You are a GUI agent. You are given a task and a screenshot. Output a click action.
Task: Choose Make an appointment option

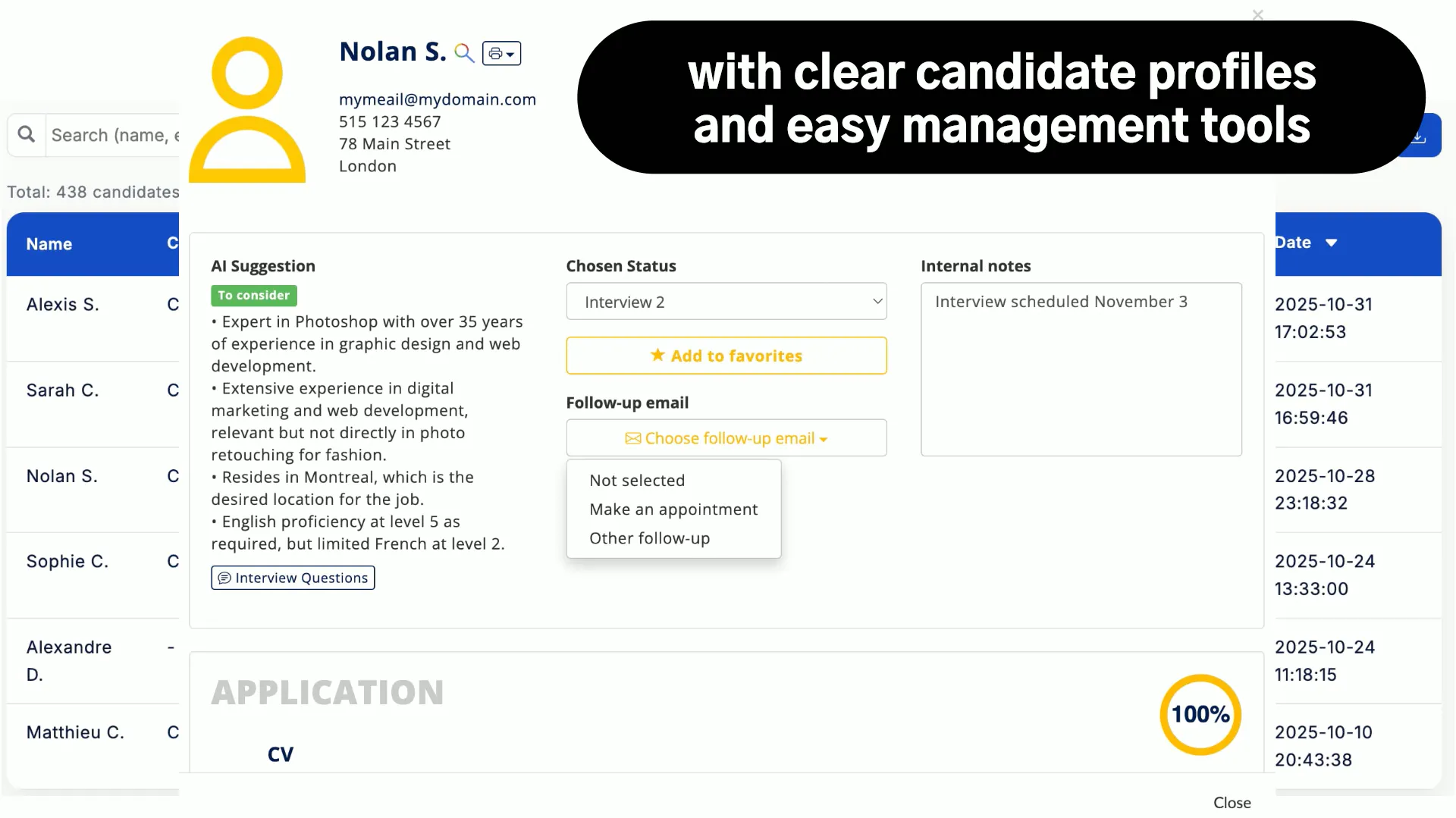pos(673,509)
